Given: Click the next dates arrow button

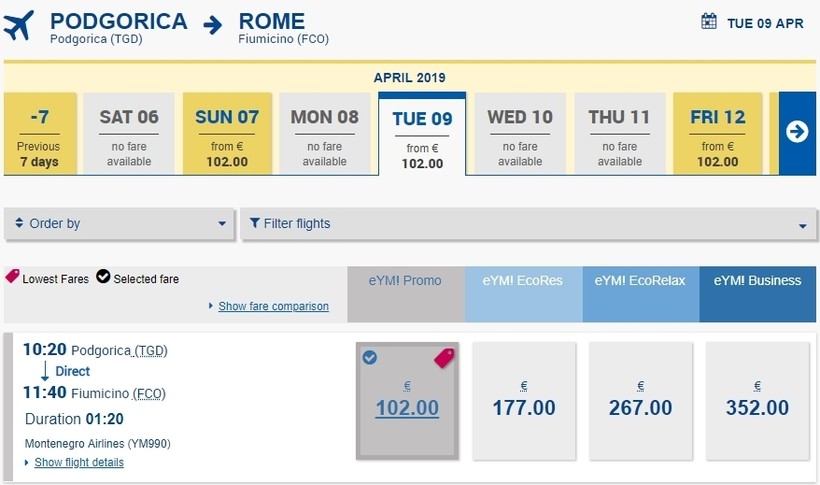Looking at the screenshot, I should pyautogui.click(x=797, y=132).
